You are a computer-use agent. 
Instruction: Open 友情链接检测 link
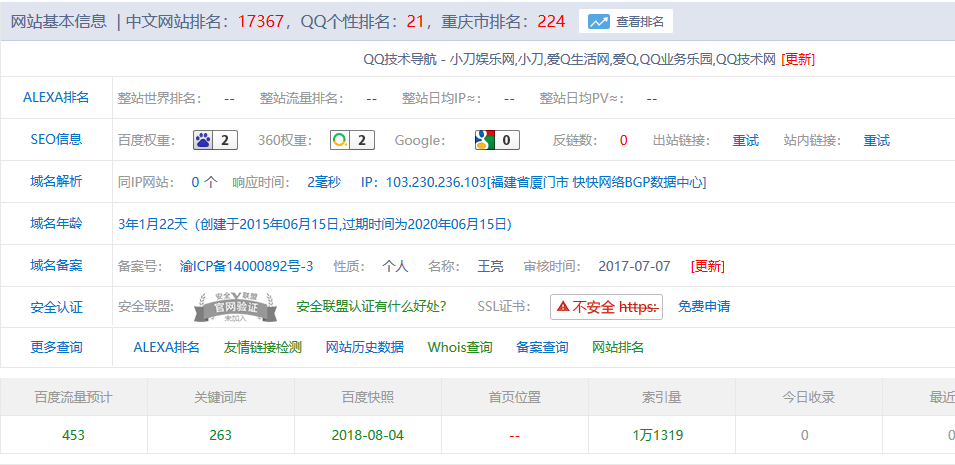pyautogui.click(x=263, y=347)
